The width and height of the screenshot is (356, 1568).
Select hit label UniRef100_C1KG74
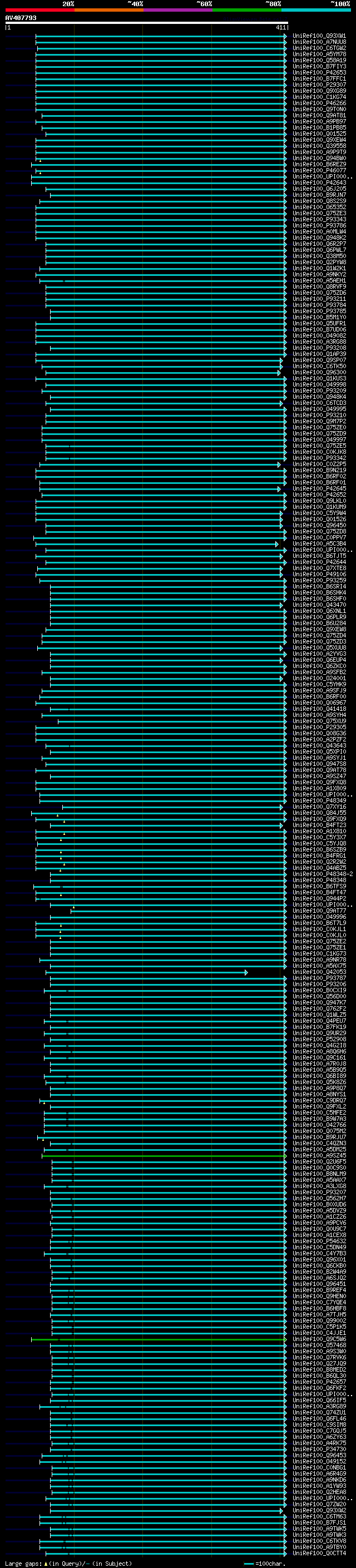[x=319, y=97]
